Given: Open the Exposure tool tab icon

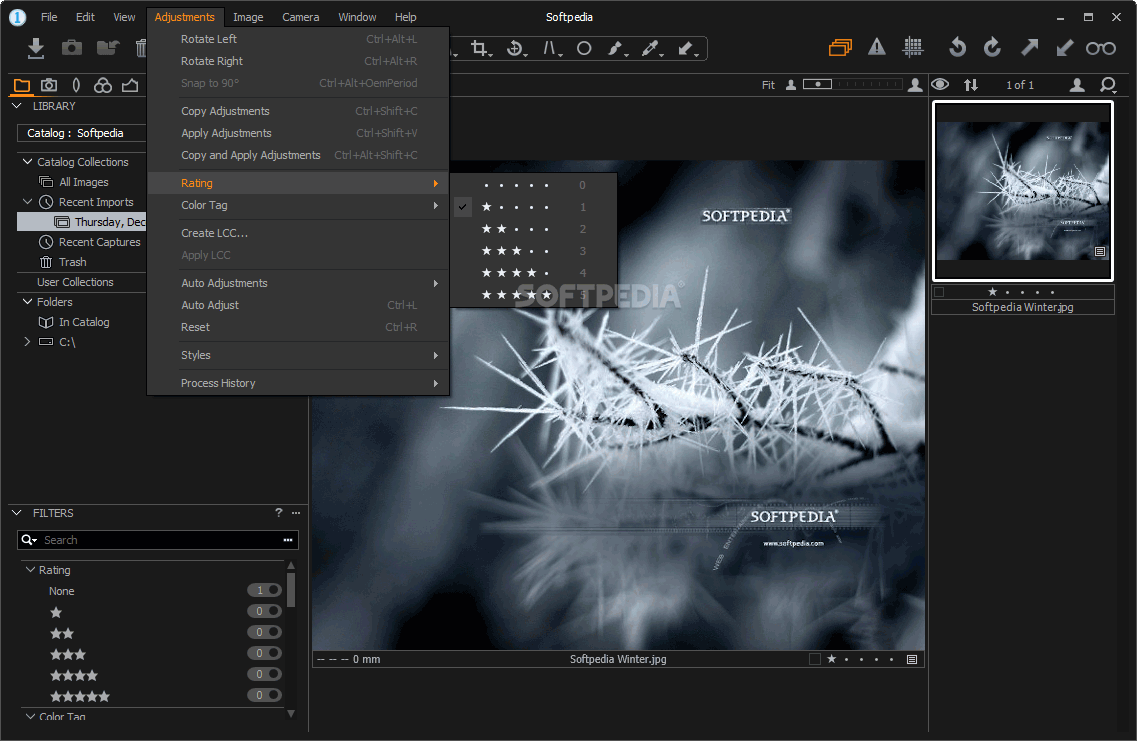Looking at the screenshot, I should 130,86.
